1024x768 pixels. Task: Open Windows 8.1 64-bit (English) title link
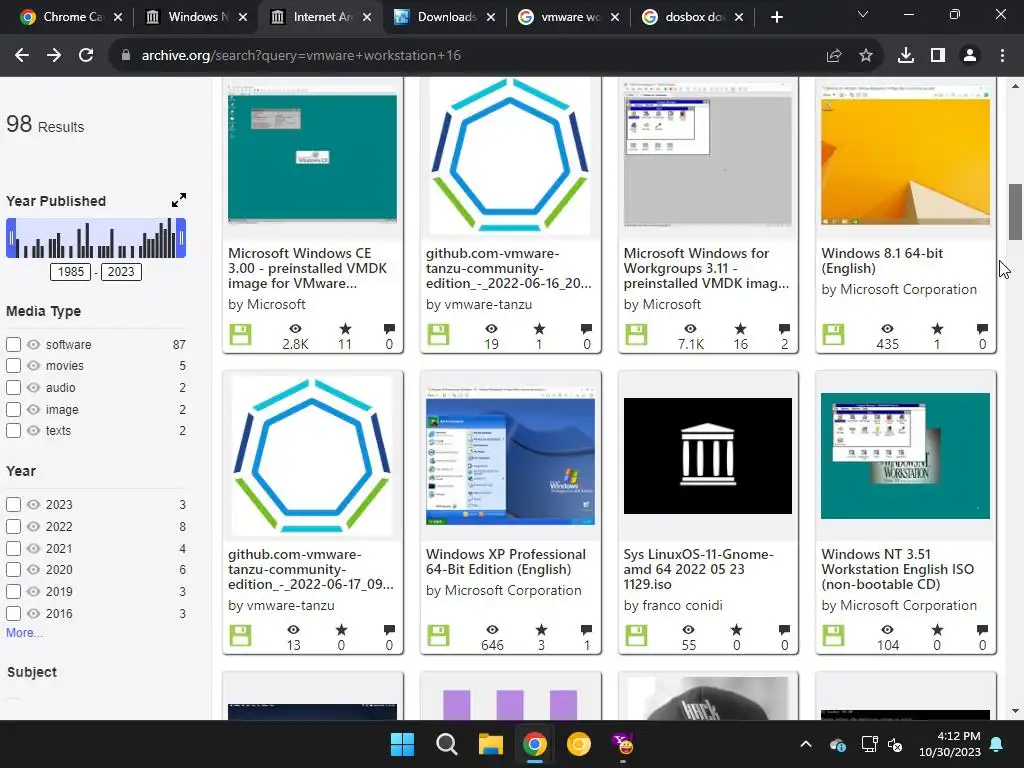(x=882, y=261)
